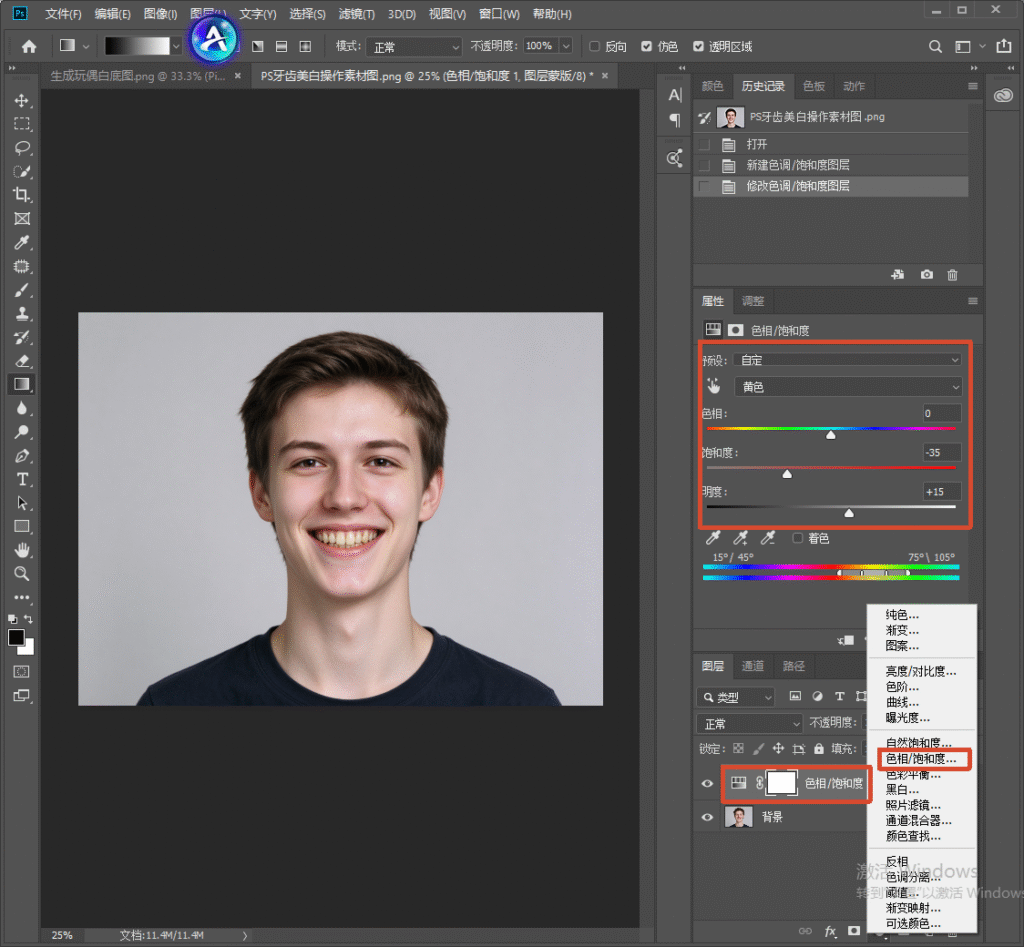The width and height of the screenshot is (1024, 947).
Task: Open the 滤镜(T) menu
Action: coord(357,14)
